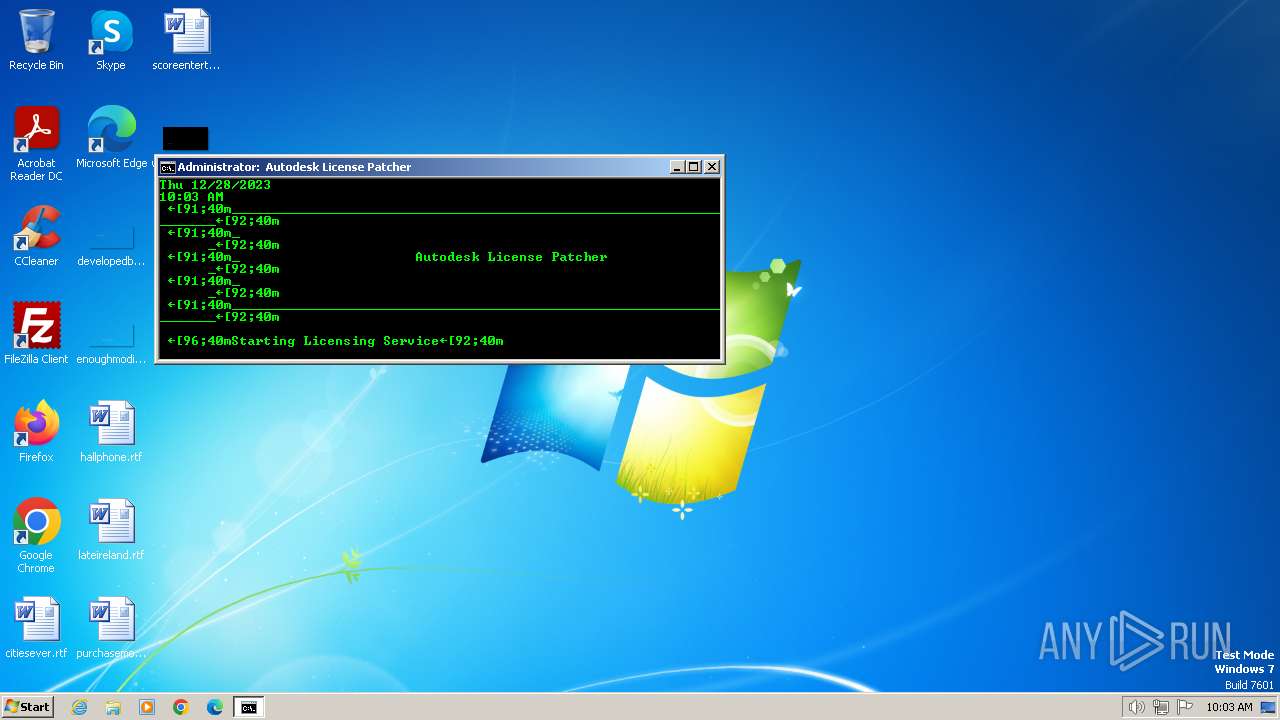Open the Action Center flag icon
Viewport: 1280px width, 720px height.
1185,707
